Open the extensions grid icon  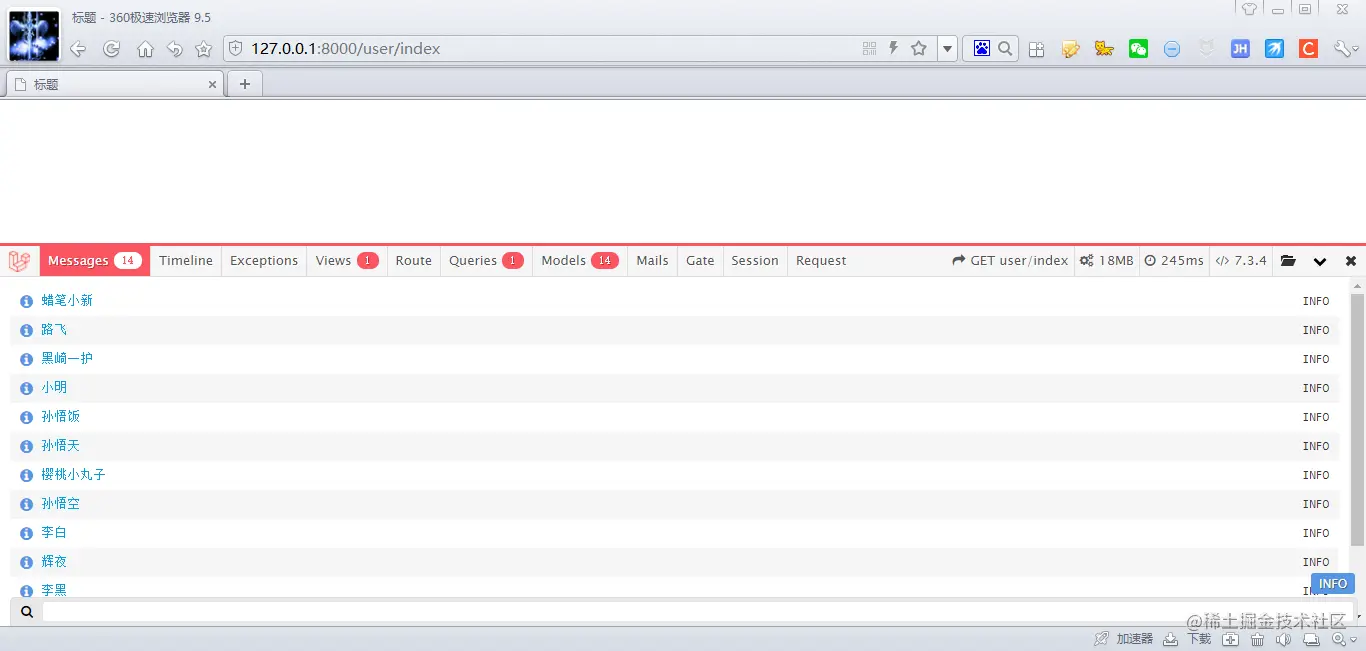pyautogui.click(x=1037, y=49)
